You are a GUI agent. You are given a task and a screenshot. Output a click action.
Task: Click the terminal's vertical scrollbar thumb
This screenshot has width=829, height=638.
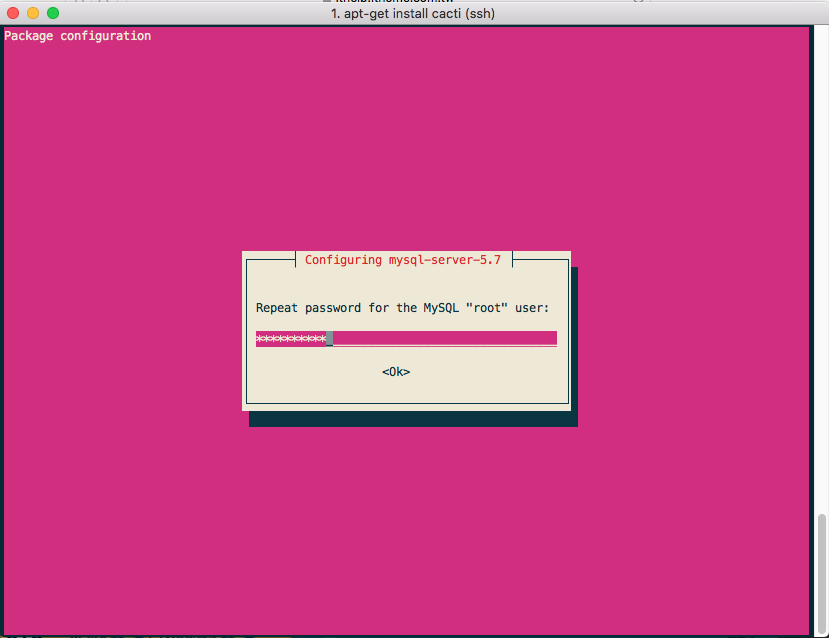821,572
